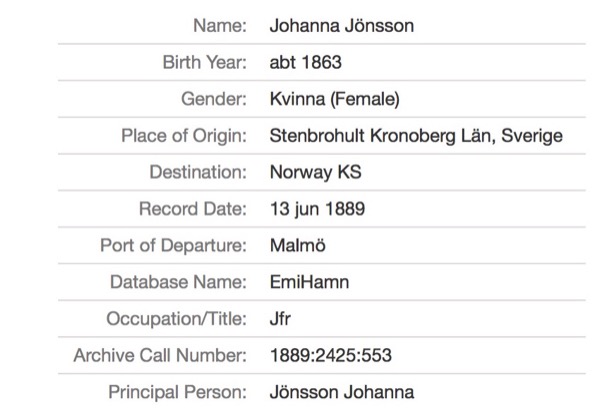Select the Malmö departure port value
The image size is (600, 409).
click(x=298, y=246)
